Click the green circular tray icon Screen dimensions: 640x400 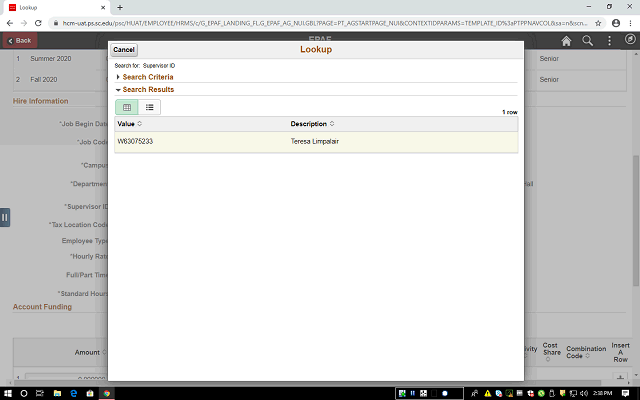pyautogui.click(x=541, y=393)
